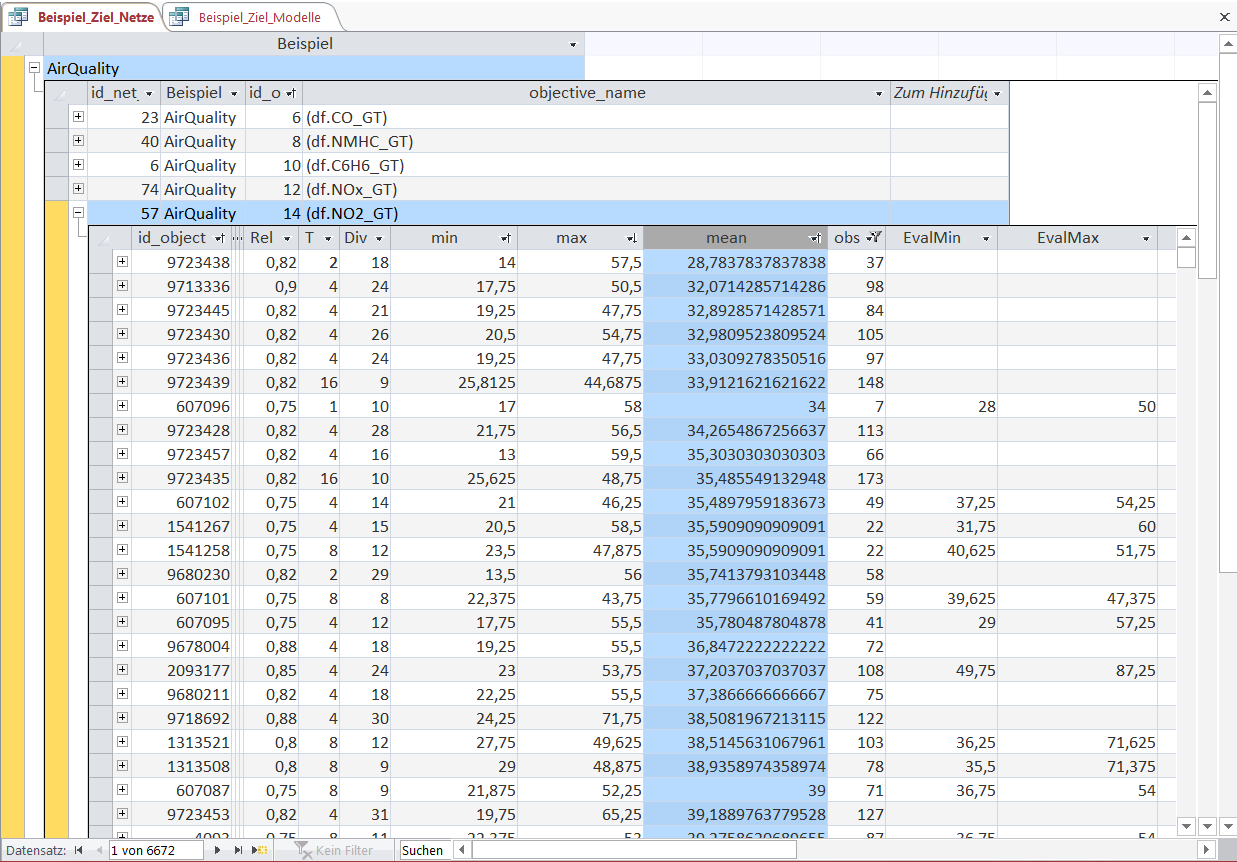Open the id_object column dropdown arrow
Image resolution: width=1237 pixels, height=862 pixels.
220,238
